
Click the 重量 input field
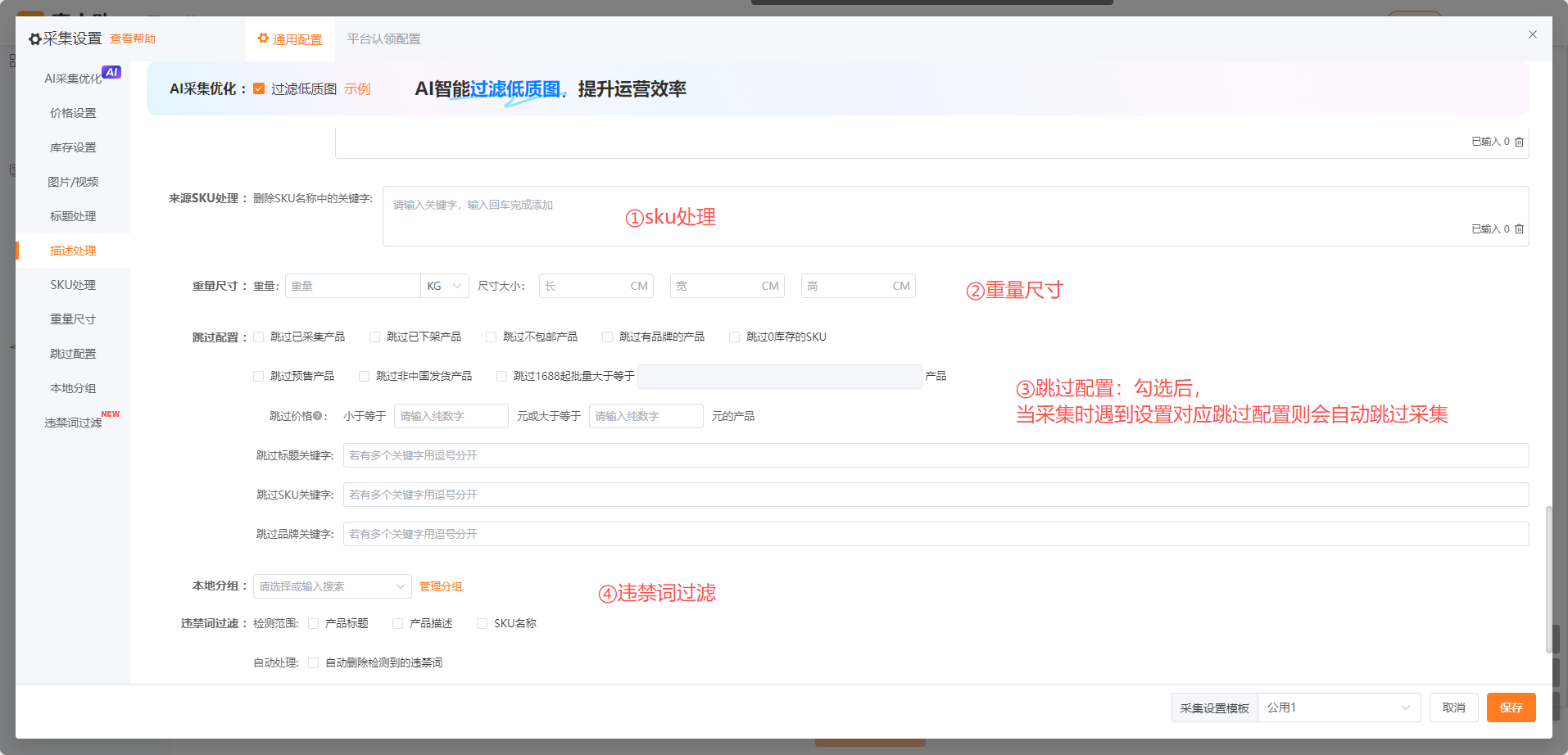[x=353, y=286]
